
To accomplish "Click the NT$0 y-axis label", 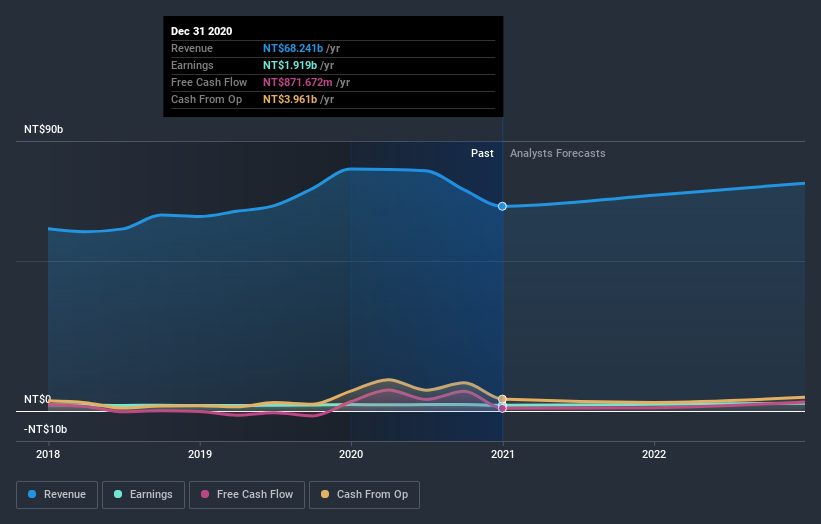I will [x=37, y=399].
